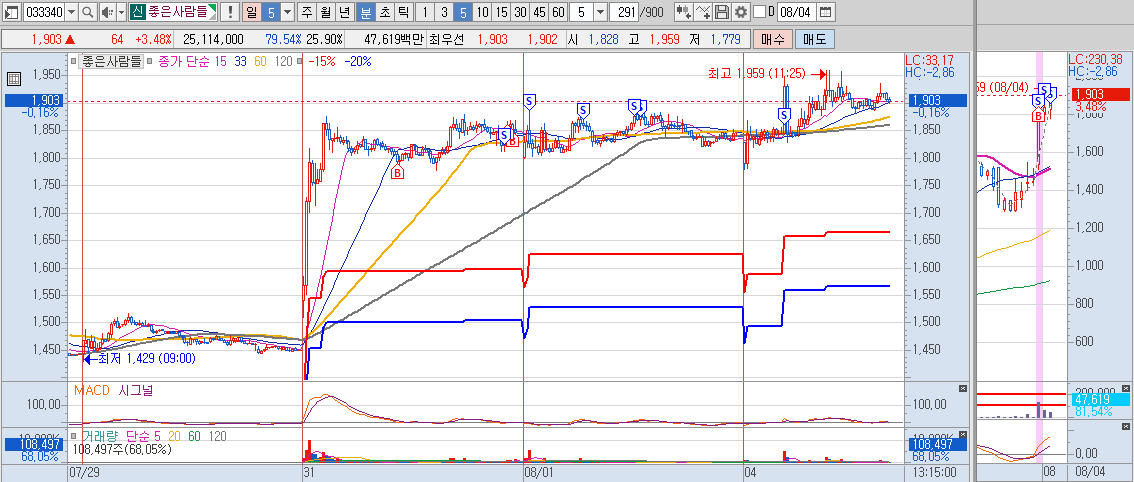Select the 분 (minute) chart period

[365, 12]
